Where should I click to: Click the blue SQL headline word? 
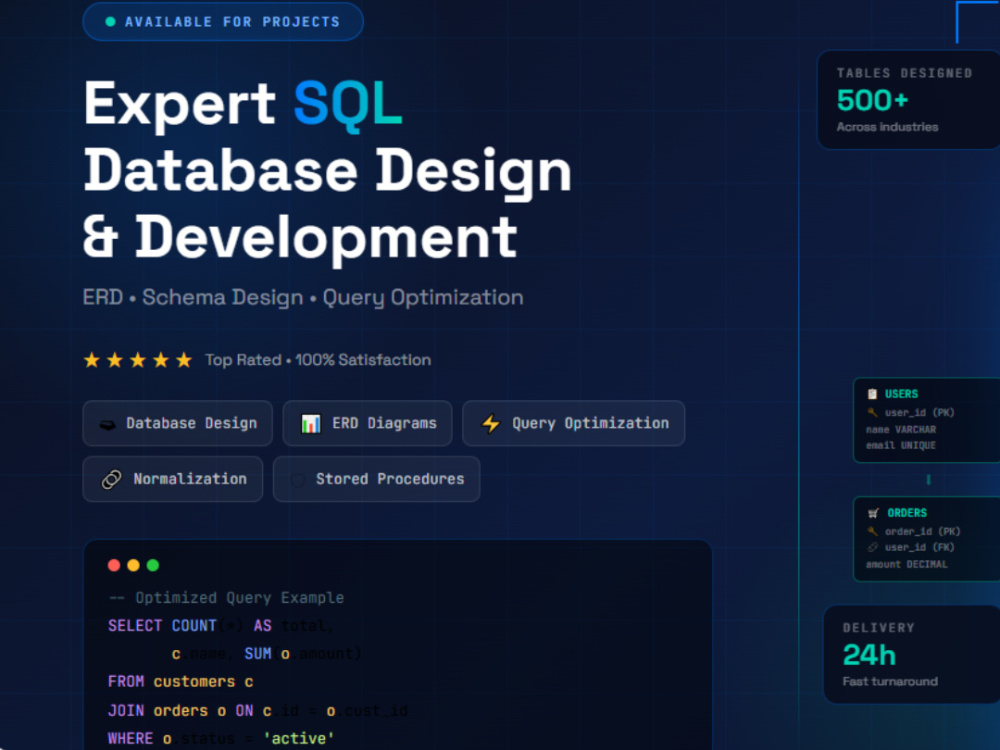pyautogui.click(x=348, y=104)
